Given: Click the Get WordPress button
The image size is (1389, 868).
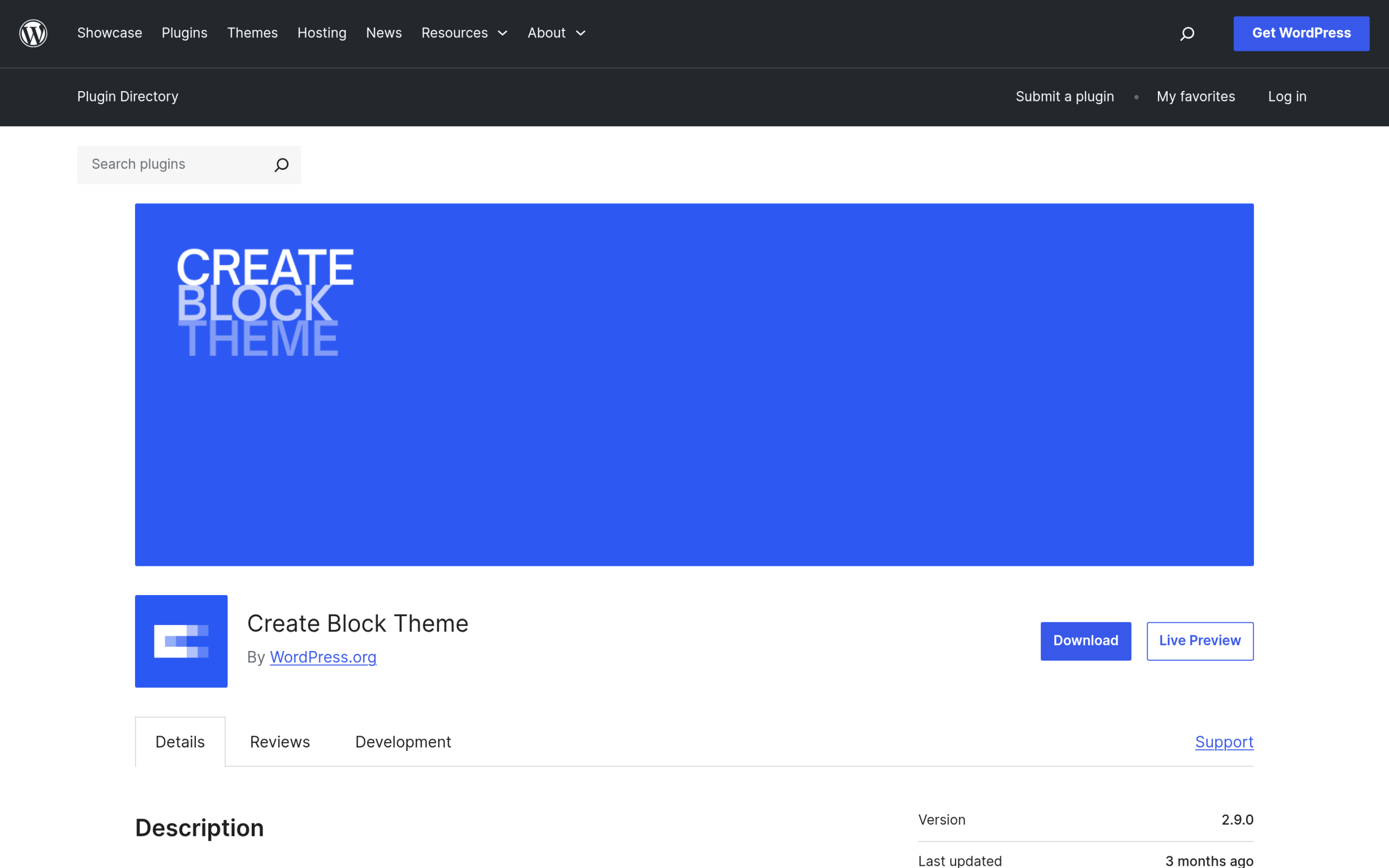Looking at the screenshot, I should 1301,33.
